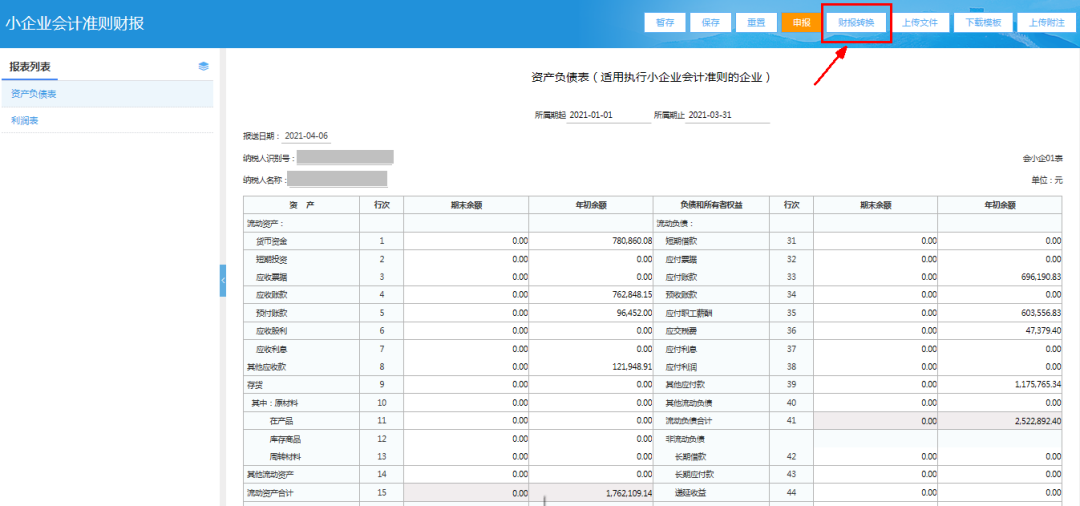Screen dimensions: 1080x506
Task: Click 应收票据 期末余额 cell
Action: tap(466, 277)
